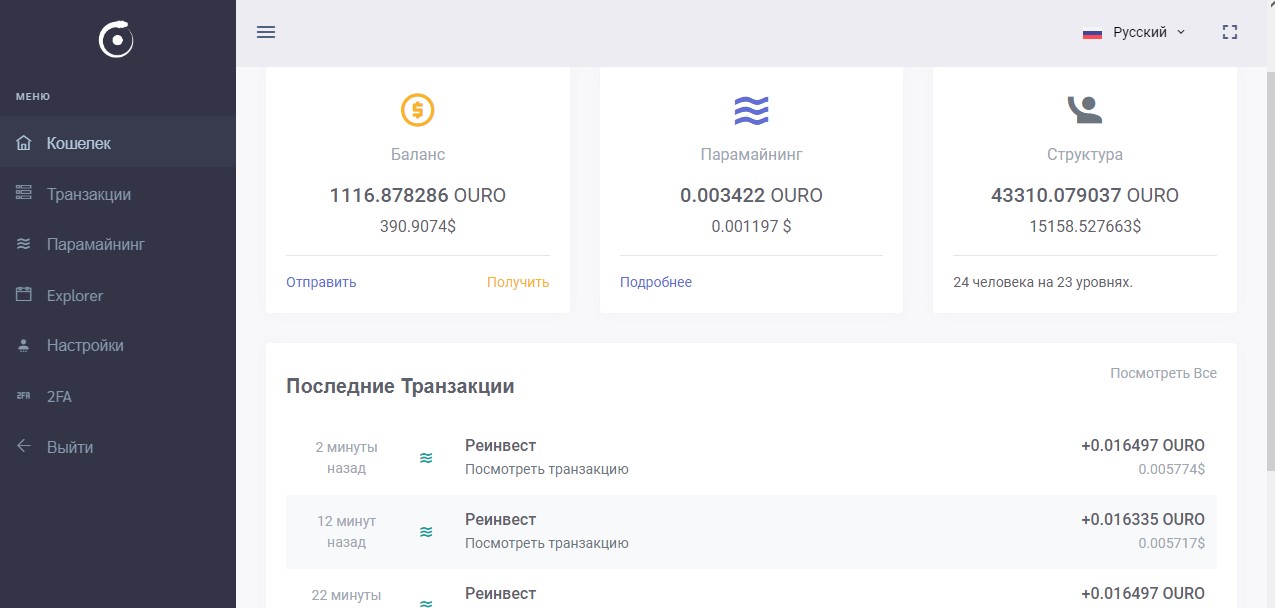Click the Структура card title
Viewport: 1275px width, 608px height.
(x=1085, y=155)
